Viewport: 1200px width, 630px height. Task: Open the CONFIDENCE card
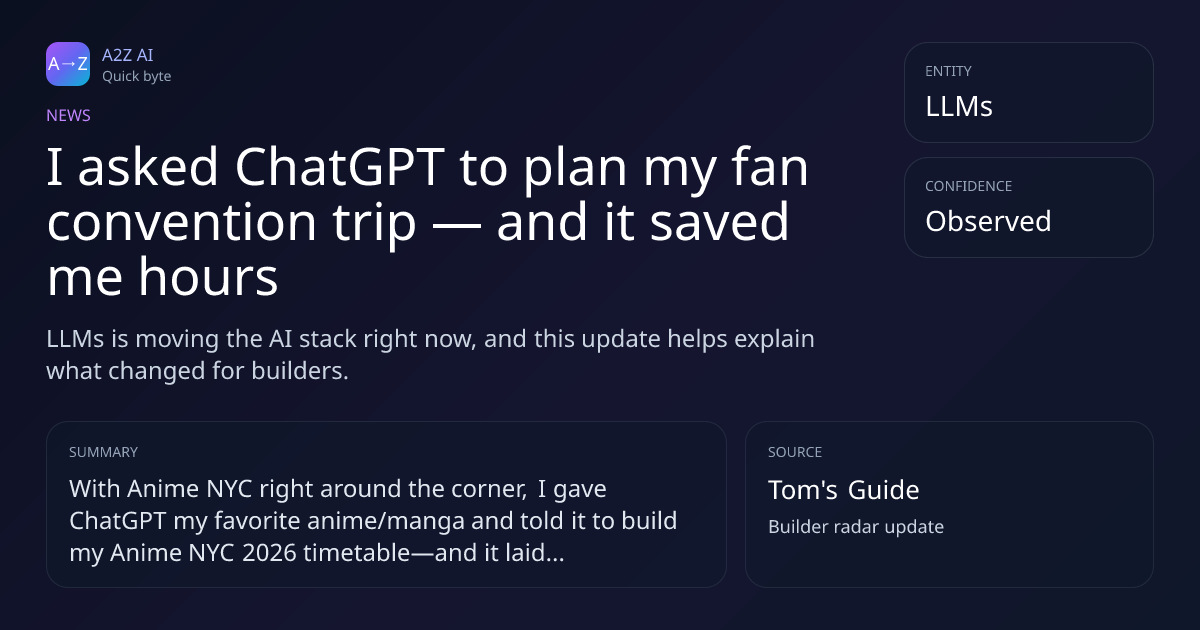tap(1028, 207)
